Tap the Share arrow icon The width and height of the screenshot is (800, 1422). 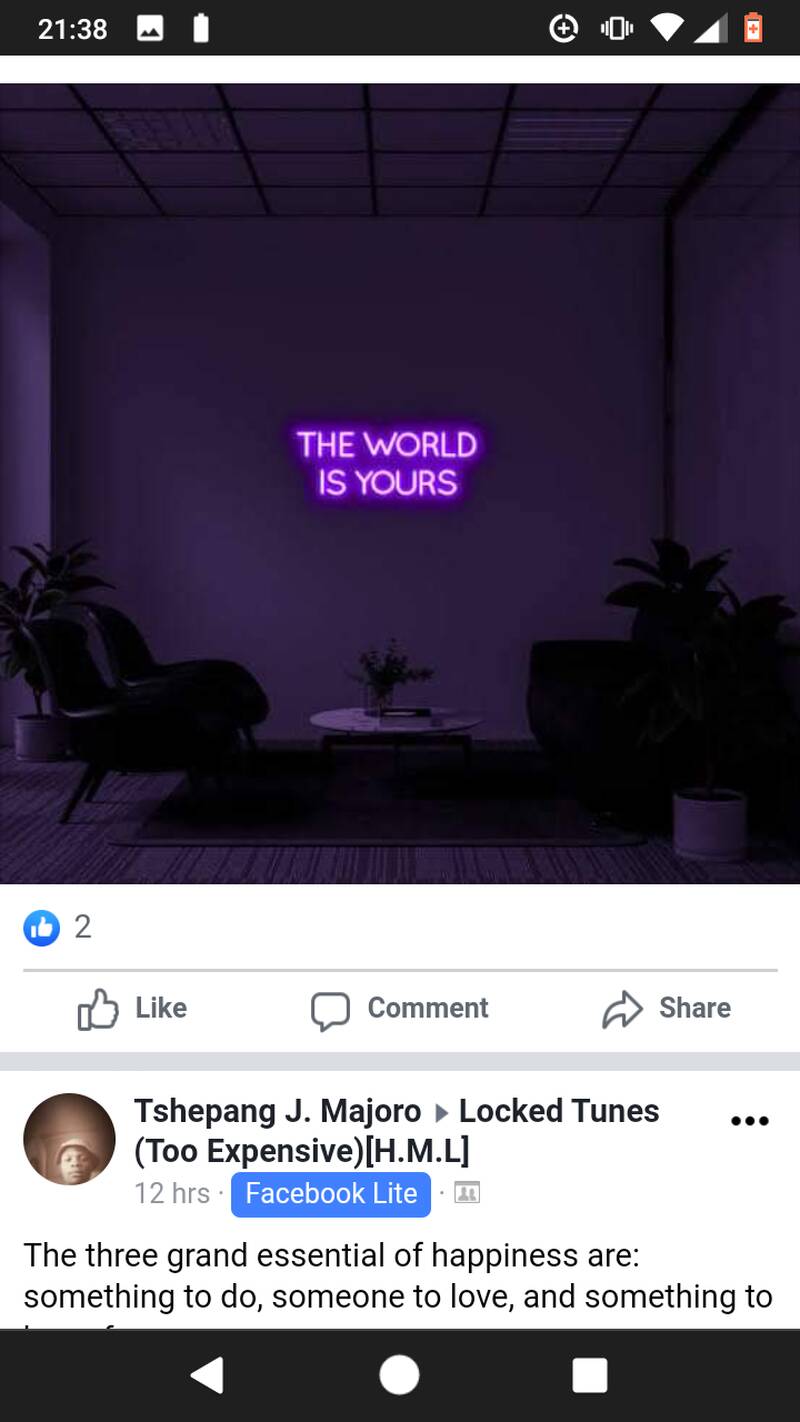click(622, 1009)
